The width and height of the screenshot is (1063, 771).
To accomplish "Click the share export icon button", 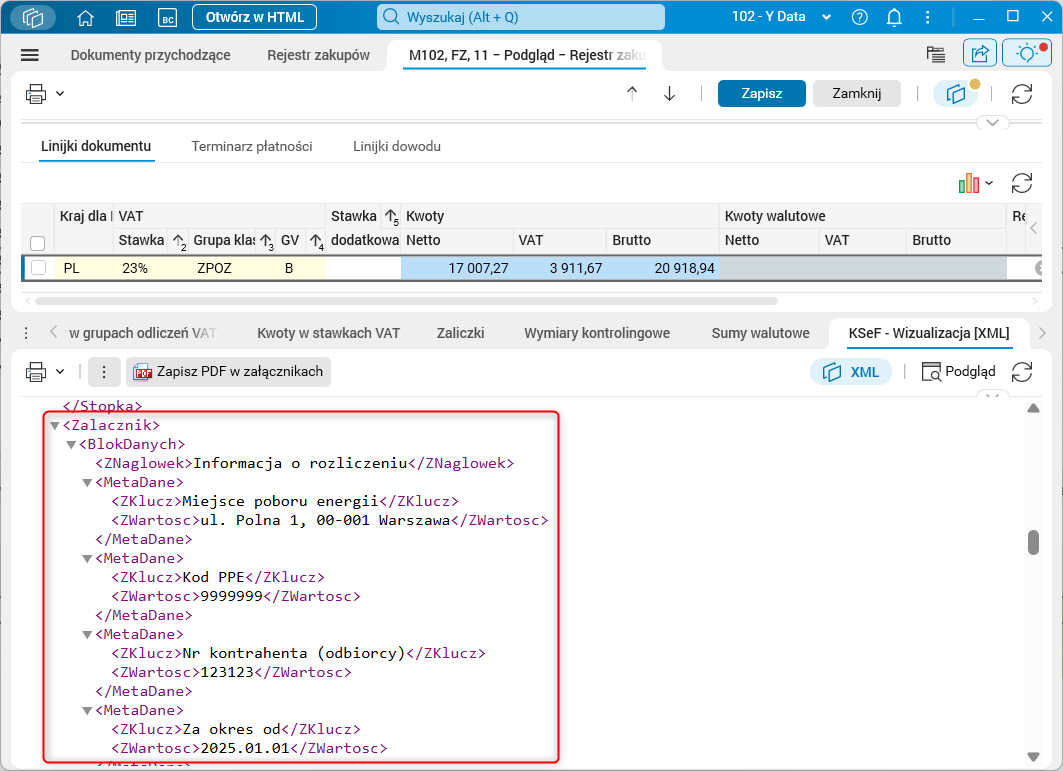I will pyautogui.click(x=980, y=54).
